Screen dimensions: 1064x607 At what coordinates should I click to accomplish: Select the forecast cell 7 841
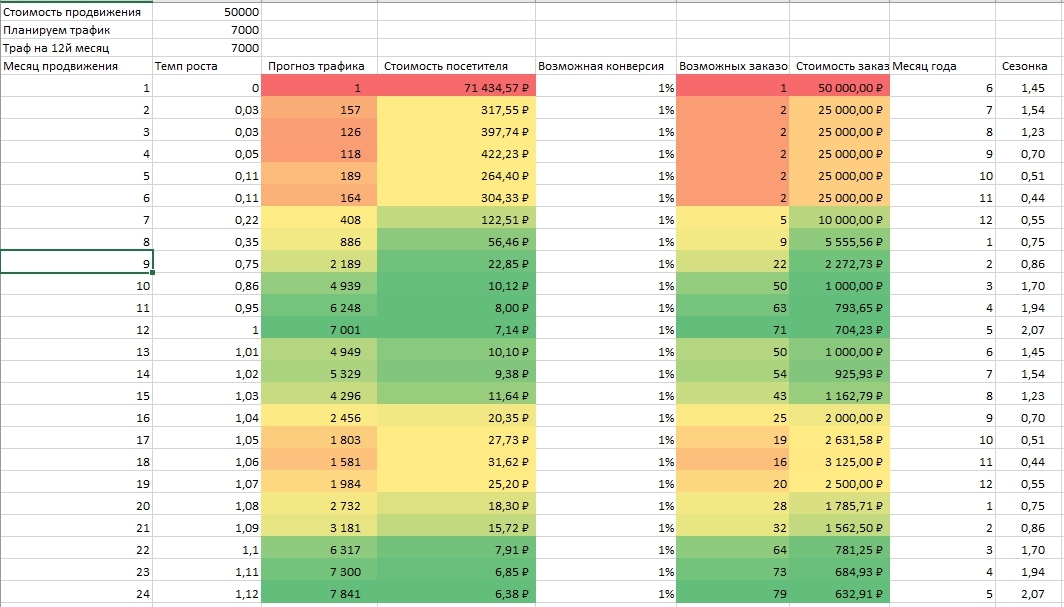coord(319,594)
